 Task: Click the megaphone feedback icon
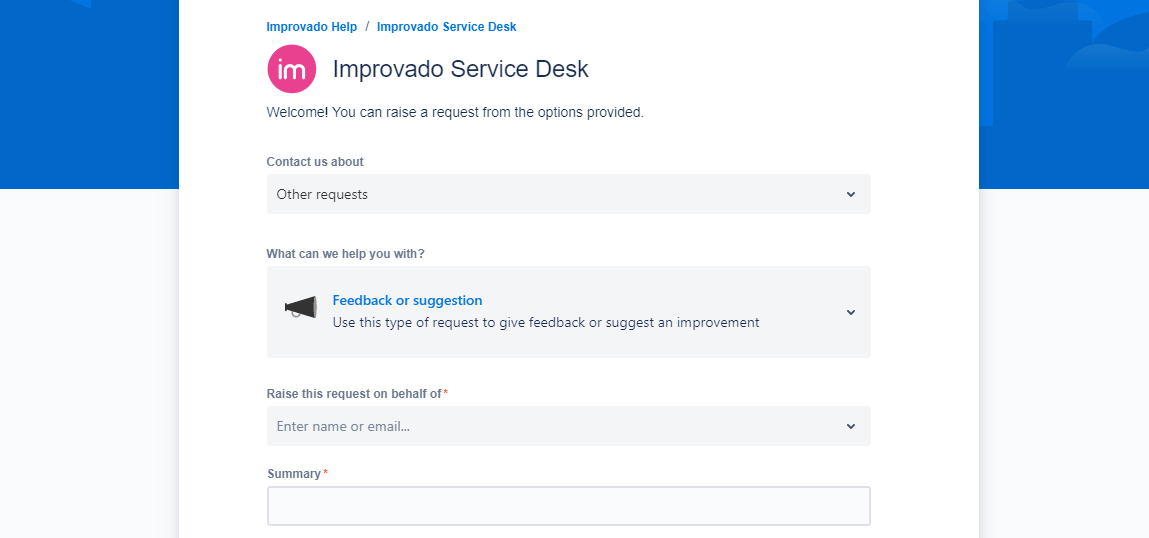coord(300,307)
